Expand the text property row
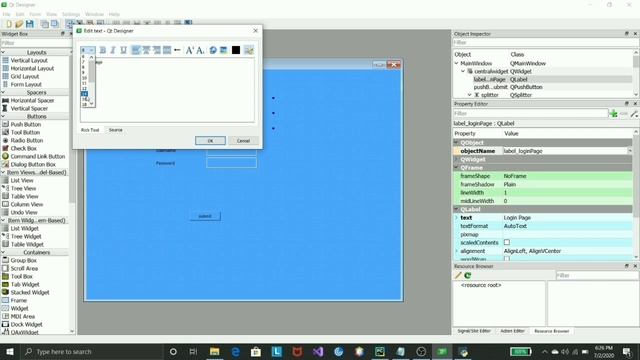The width and height of the screenshot is (640, 360). point(456,218)
